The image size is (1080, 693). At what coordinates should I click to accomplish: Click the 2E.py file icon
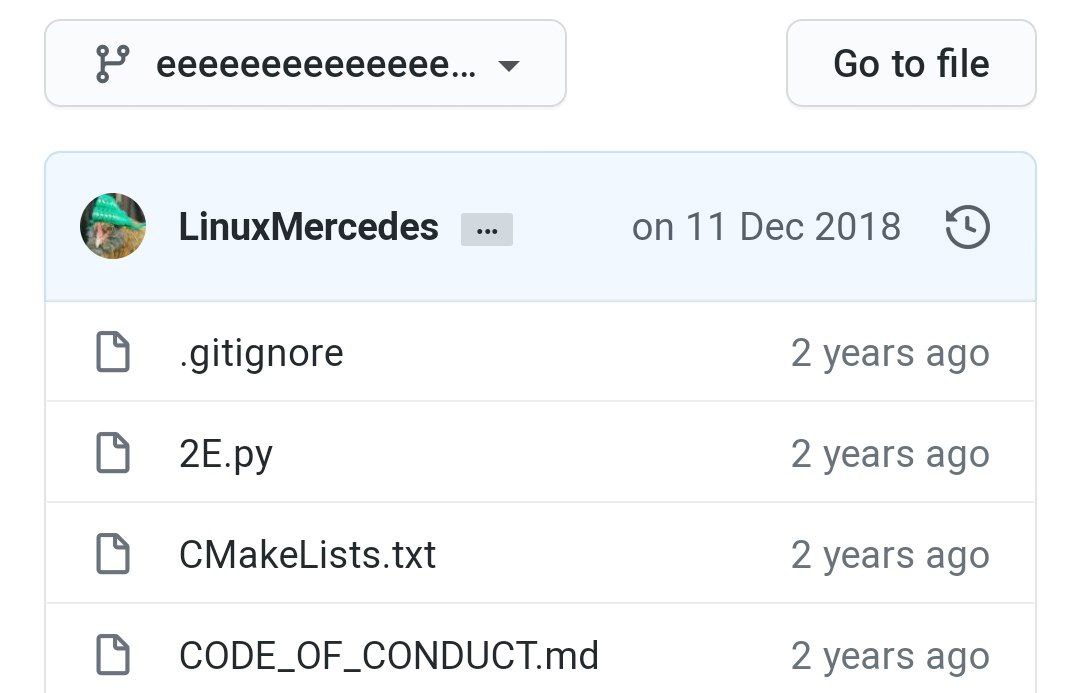[x=113, y=453]
